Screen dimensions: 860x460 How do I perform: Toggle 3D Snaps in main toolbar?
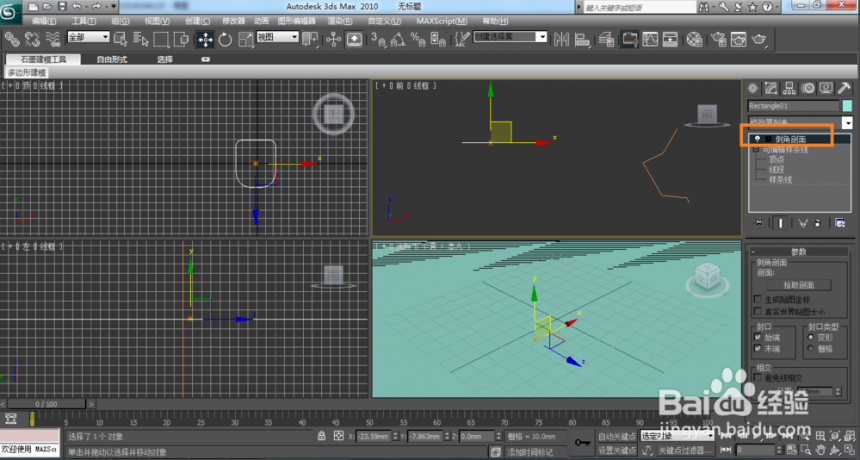(378, 39)
